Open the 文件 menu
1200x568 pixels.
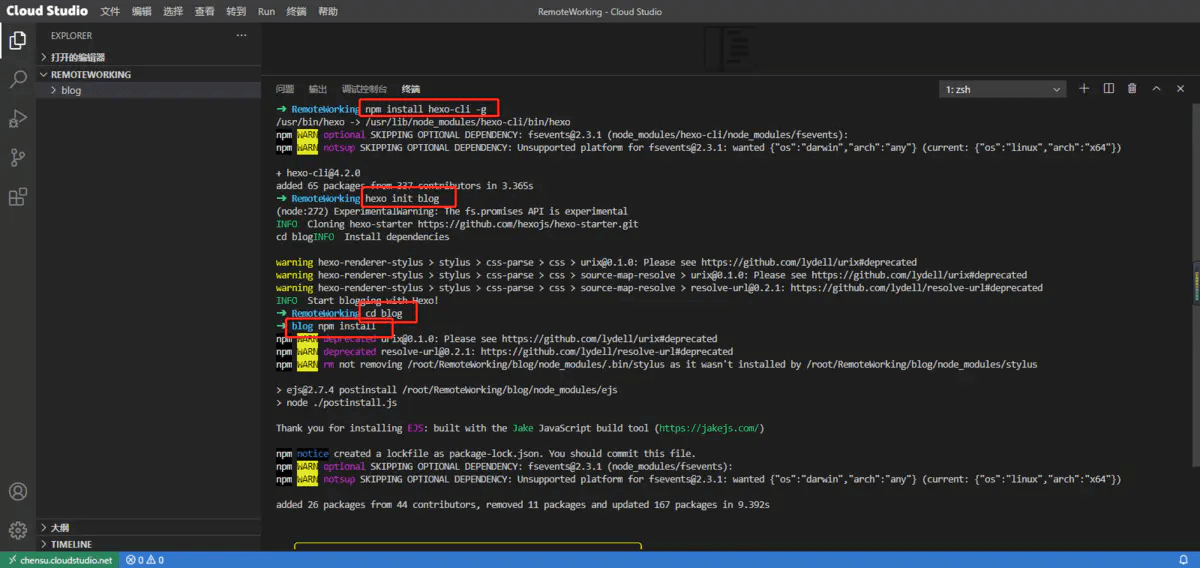click(x=110, y=12)
